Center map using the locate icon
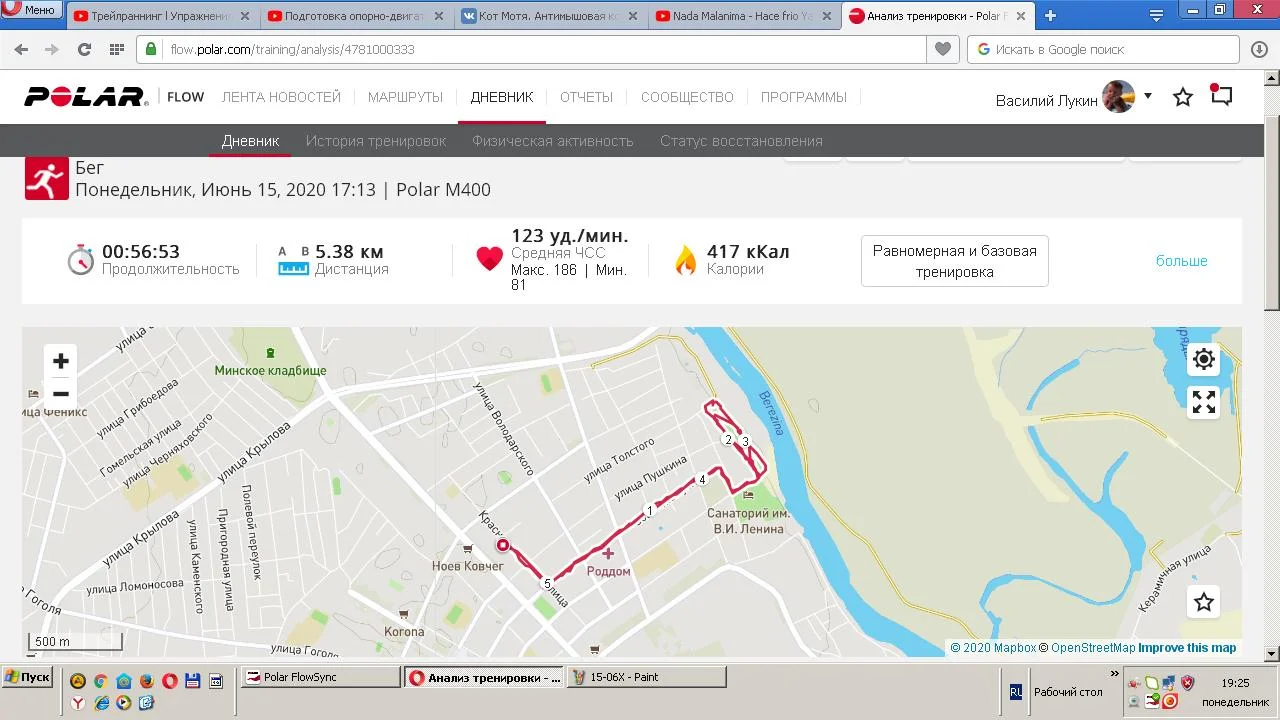Image resolution: width=1280 pixels, height=720 pixels. [x=1204, y=359]
